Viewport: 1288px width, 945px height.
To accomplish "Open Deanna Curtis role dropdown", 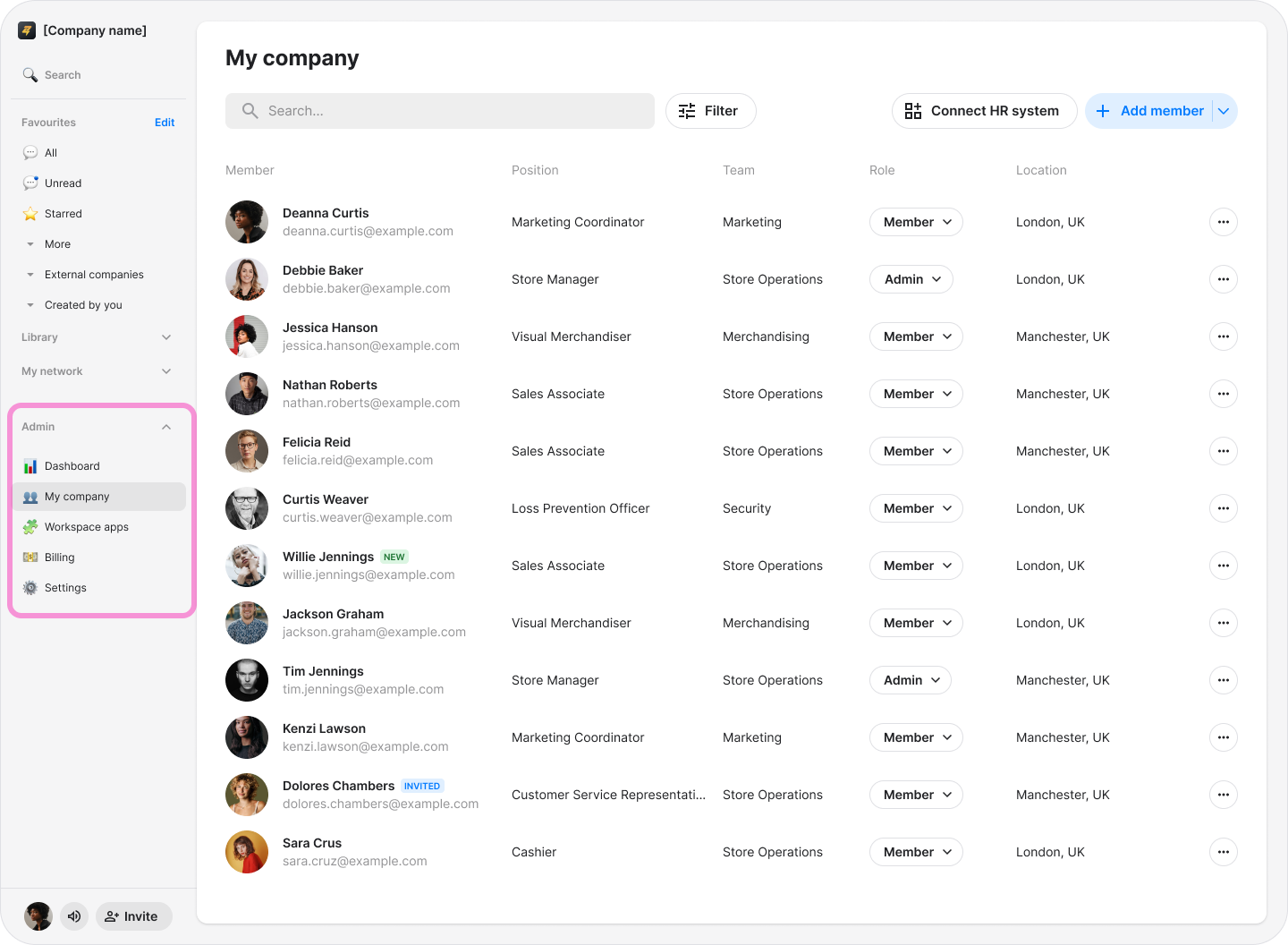I will pyautogui.click(x=916, y=222).
